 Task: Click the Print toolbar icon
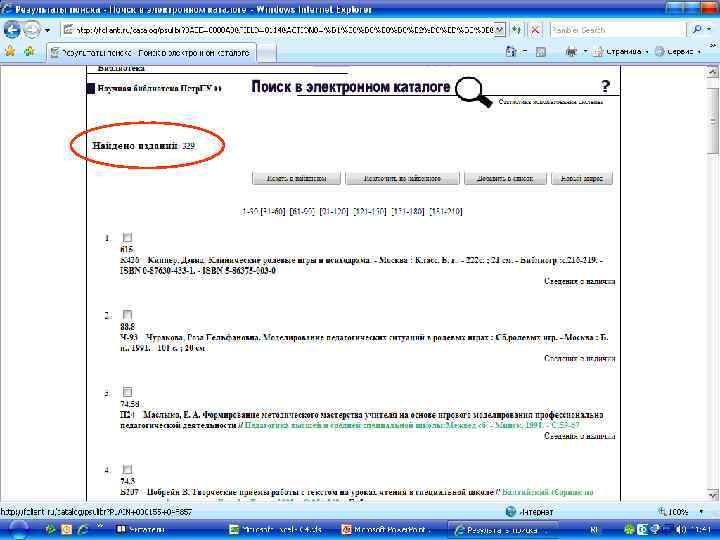571,52
